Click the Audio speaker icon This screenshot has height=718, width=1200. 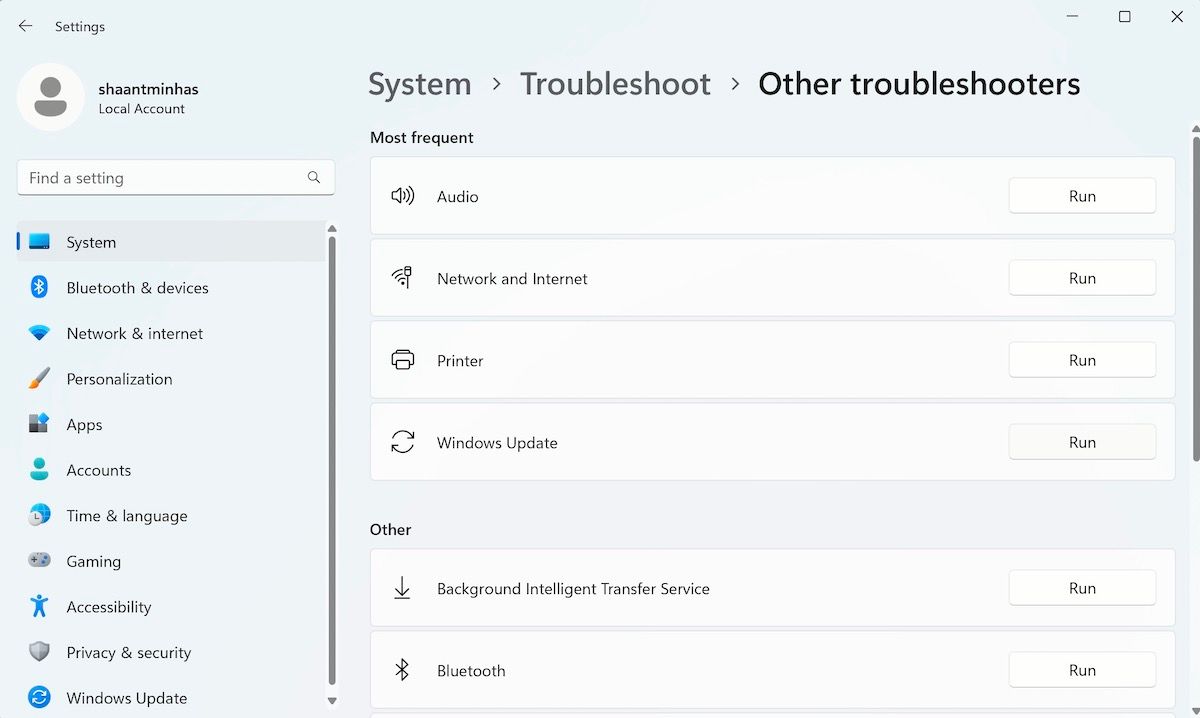402,196
